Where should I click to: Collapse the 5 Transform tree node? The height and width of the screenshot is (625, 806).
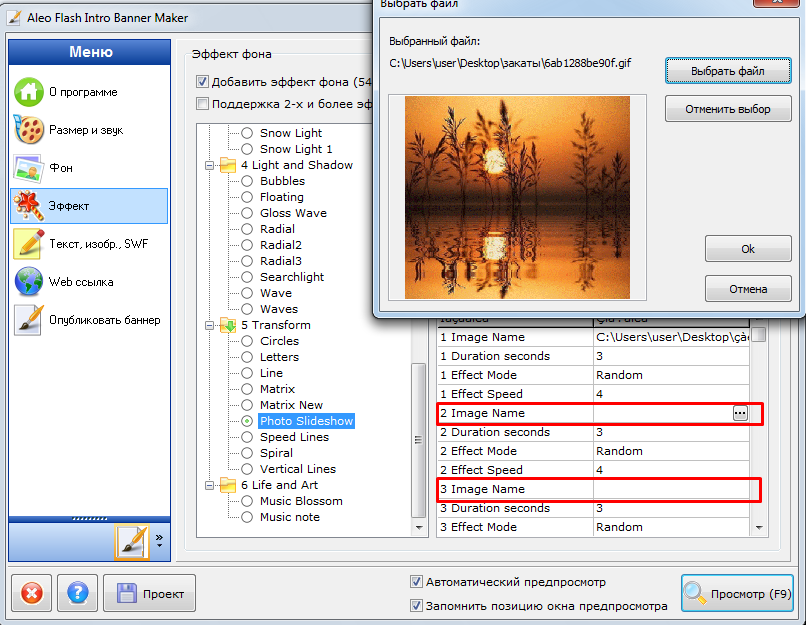210,325
